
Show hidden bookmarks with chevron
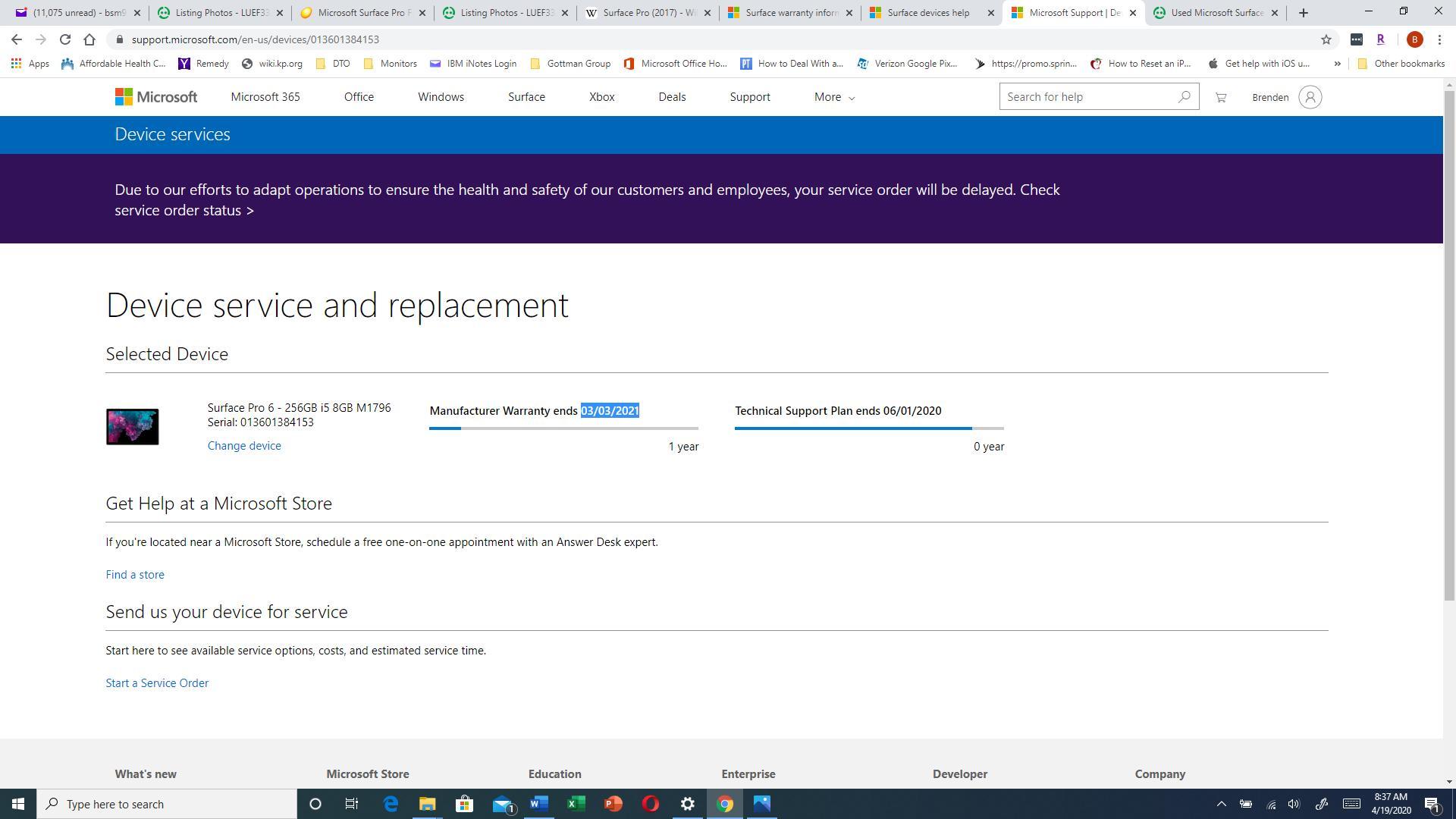click(x=1337, y=64)
